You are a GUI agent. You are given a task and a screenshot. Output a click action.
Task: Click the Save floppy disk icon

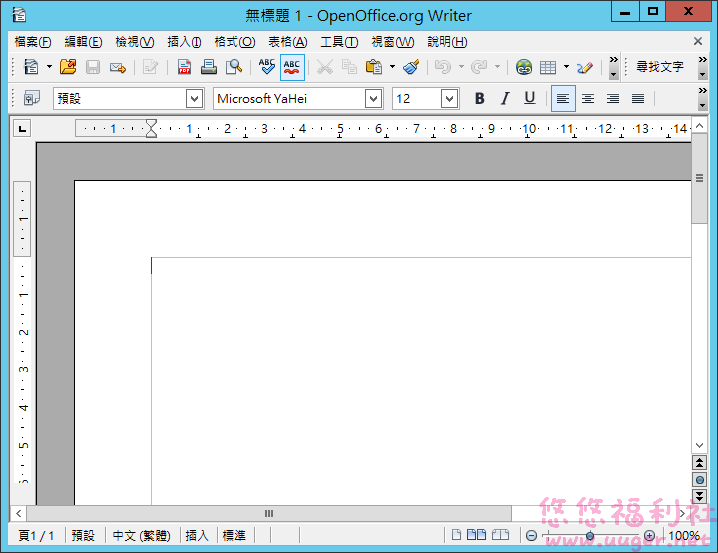pyautogui.click(x=93, y=67)
